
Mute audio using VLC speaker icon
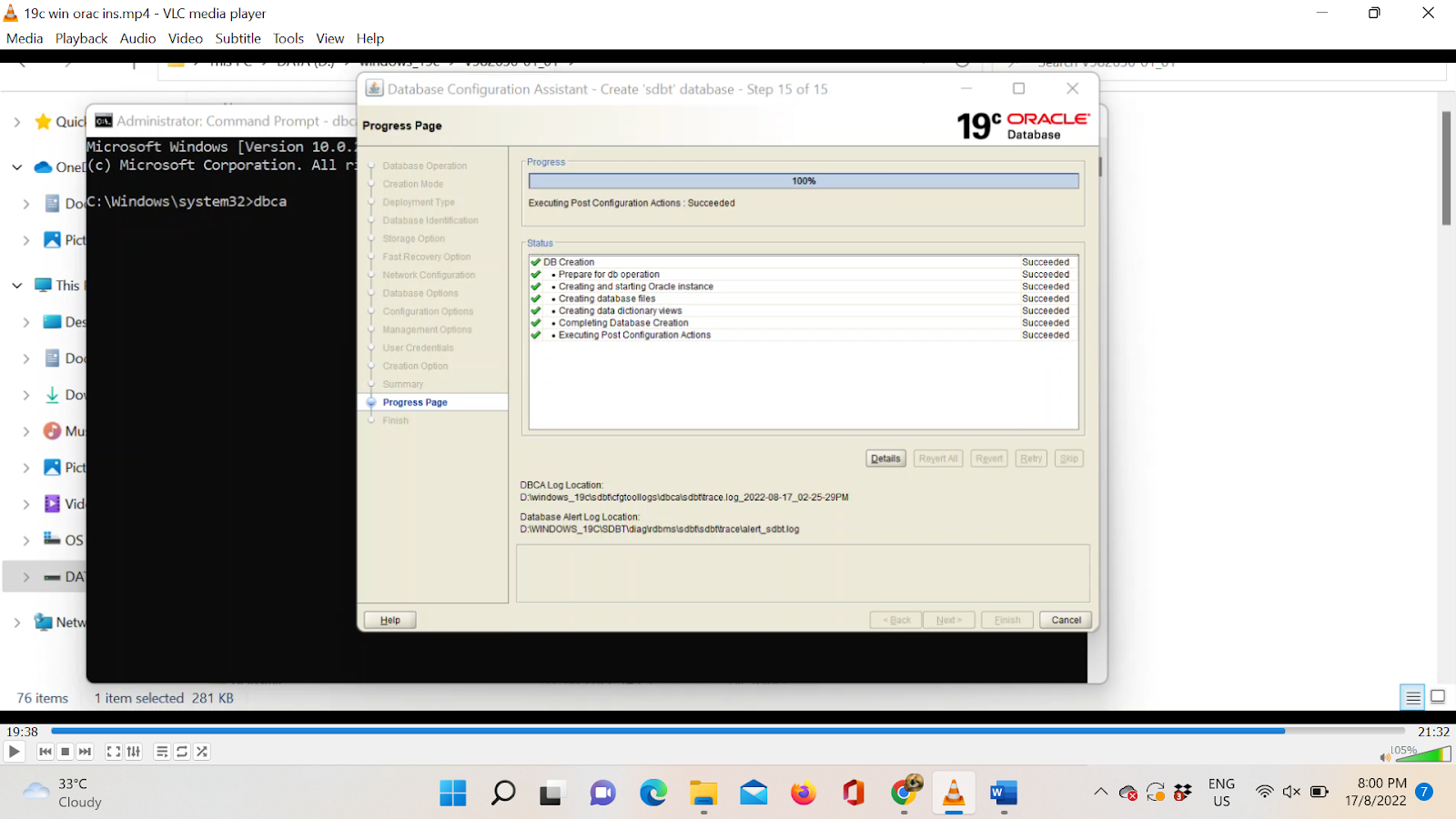1385,756
